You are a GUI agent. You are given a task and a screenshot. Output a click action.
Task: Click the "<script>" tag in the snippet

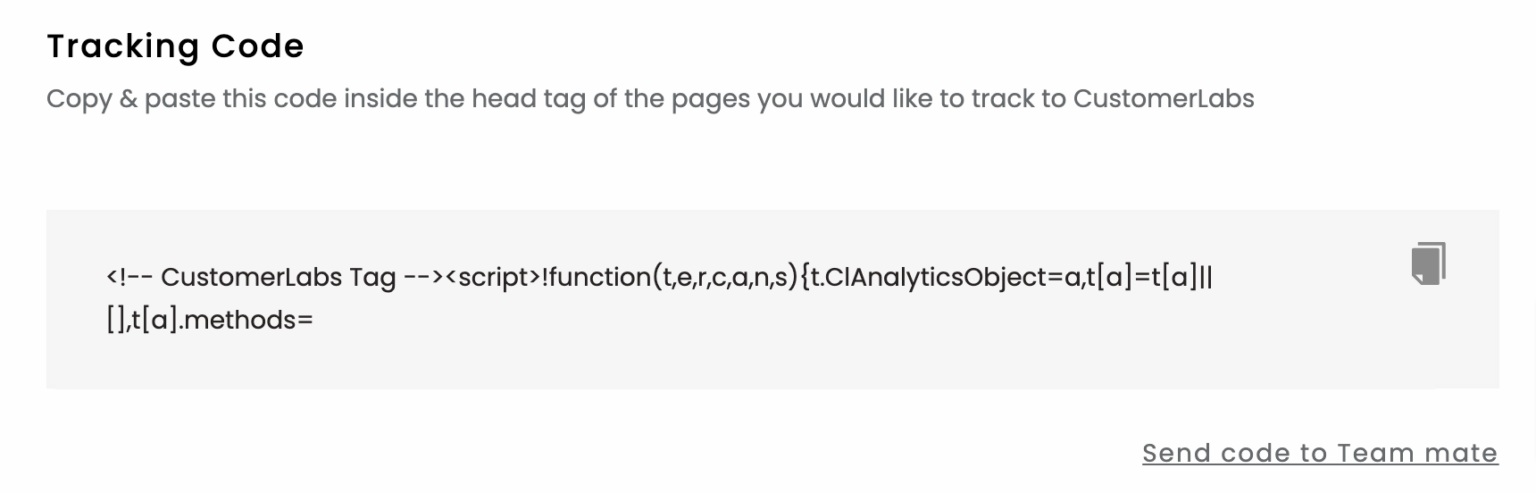(492, 277)
